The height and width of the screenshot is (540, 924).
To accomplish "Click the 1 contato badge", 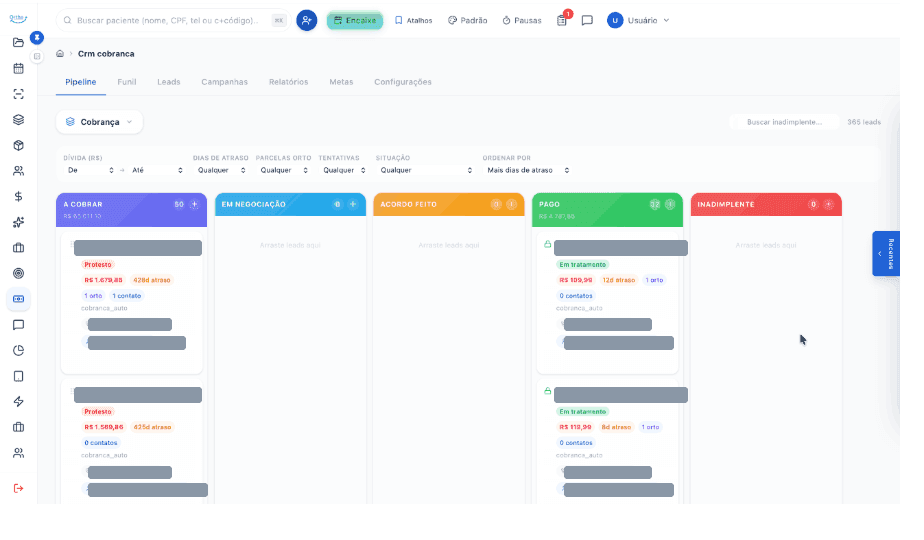I will point(127,296).
